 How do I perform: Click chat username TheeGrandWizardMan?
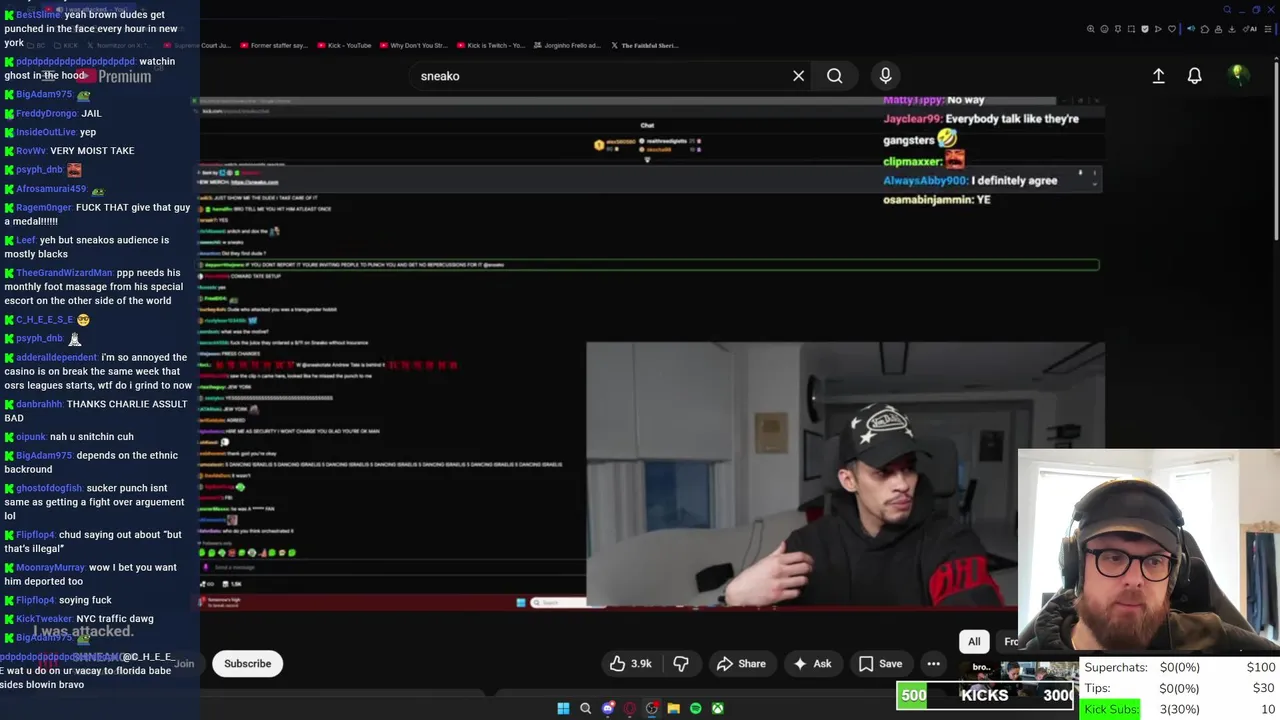(x=64, y=273)
